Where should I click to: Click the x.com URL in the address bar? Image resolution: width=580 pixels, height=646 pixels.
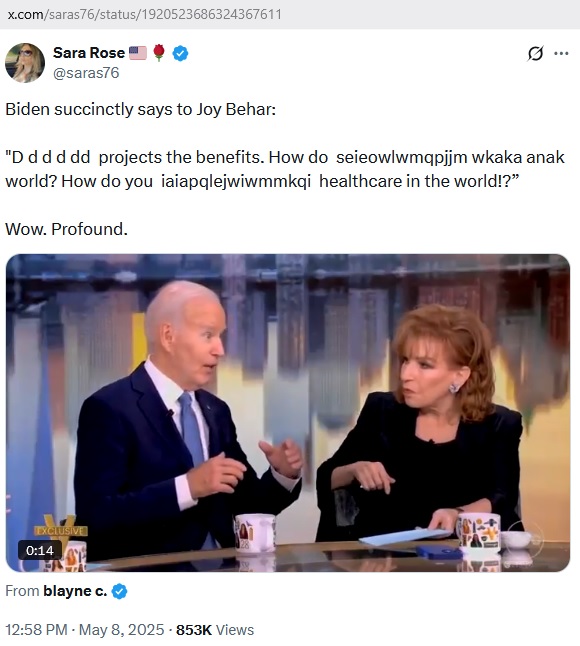click(145, 14)
